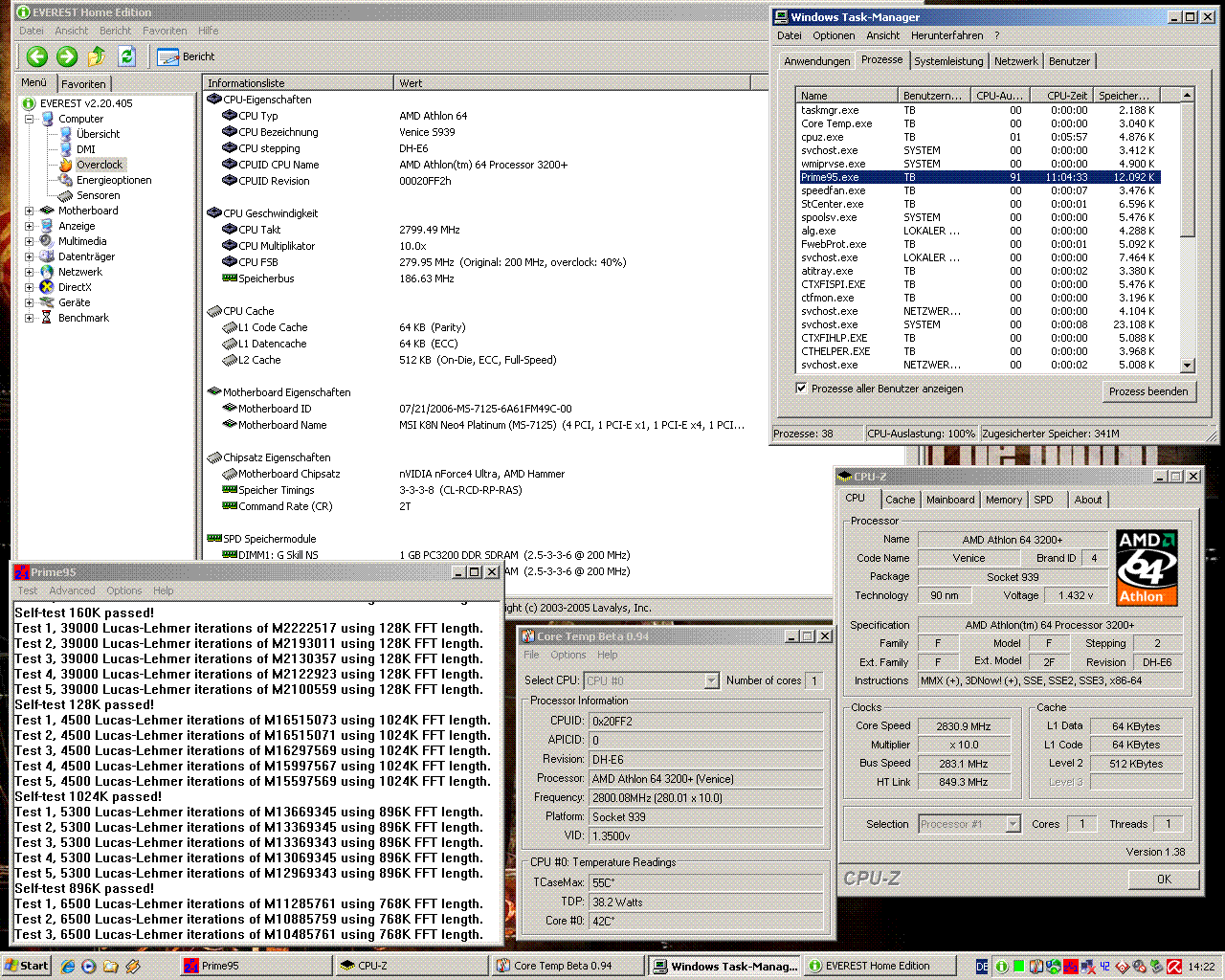
Task: Click the EVEREST v2.20.405 root icon
Action: [x=29, y=103]
